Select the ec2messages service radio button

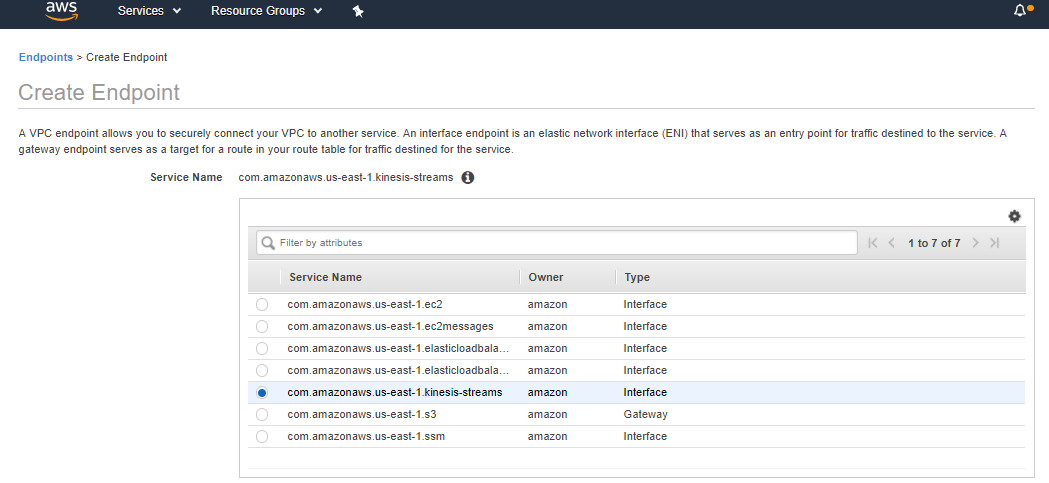point(262,326)
